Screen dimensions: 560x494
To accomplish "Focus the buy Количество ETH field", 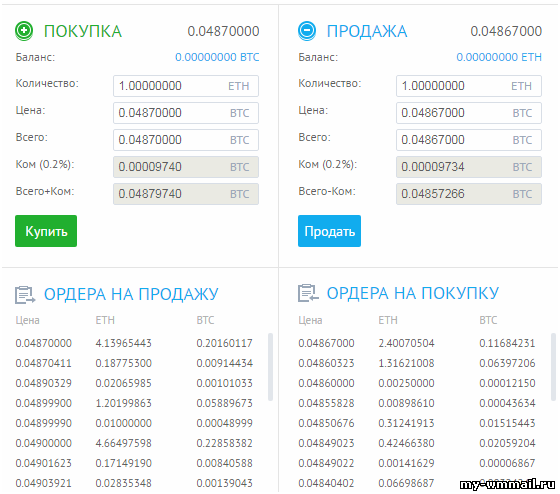I will pos(186,86).
